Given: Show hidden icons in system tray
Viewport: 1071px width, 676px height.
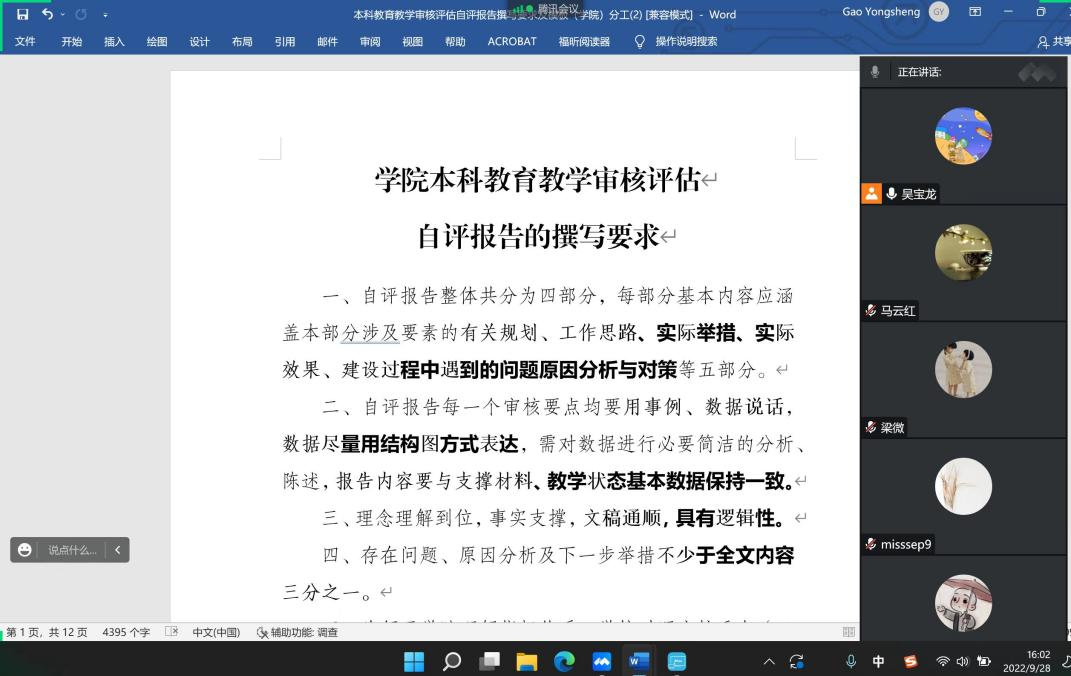Looking at the screenshot, I should (769, 661).
